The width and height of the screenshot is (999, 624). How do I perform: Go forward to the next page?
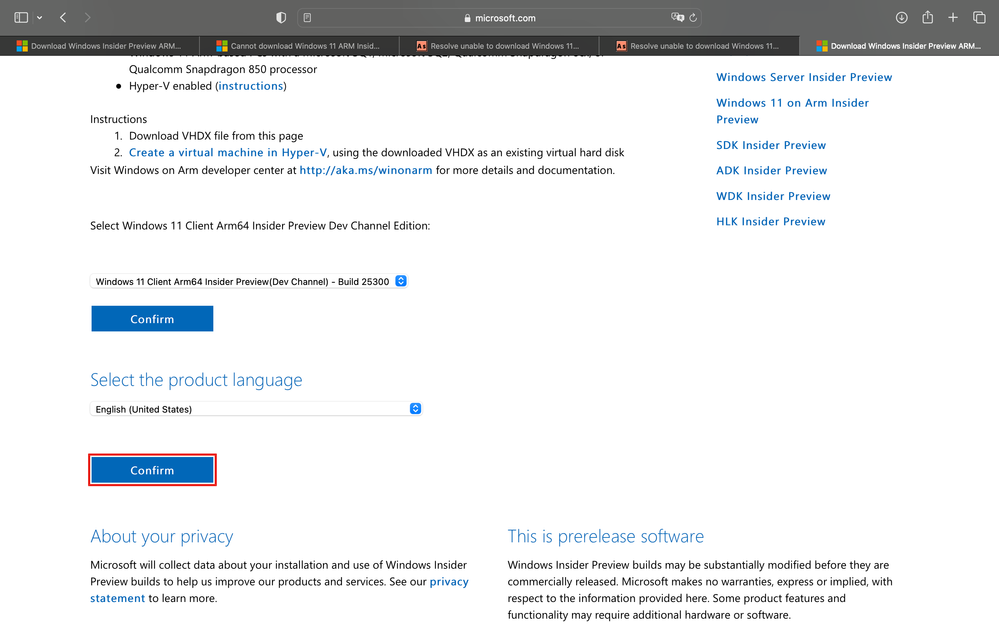coord(87,18)
